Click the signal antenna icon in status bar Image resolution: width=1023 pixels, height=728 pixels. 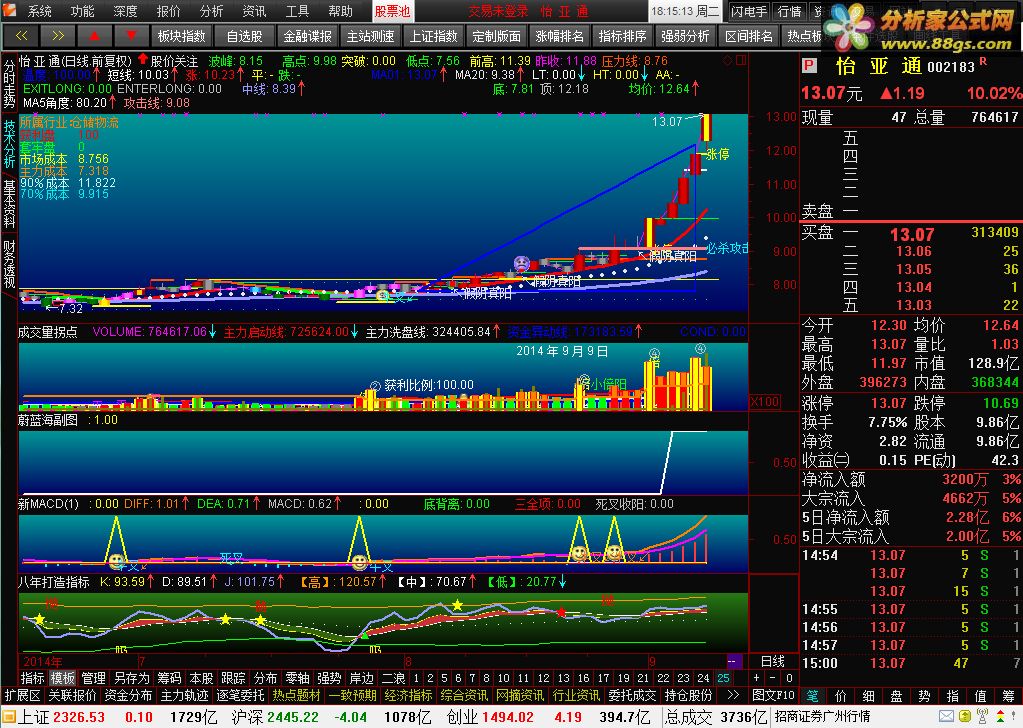983,717
